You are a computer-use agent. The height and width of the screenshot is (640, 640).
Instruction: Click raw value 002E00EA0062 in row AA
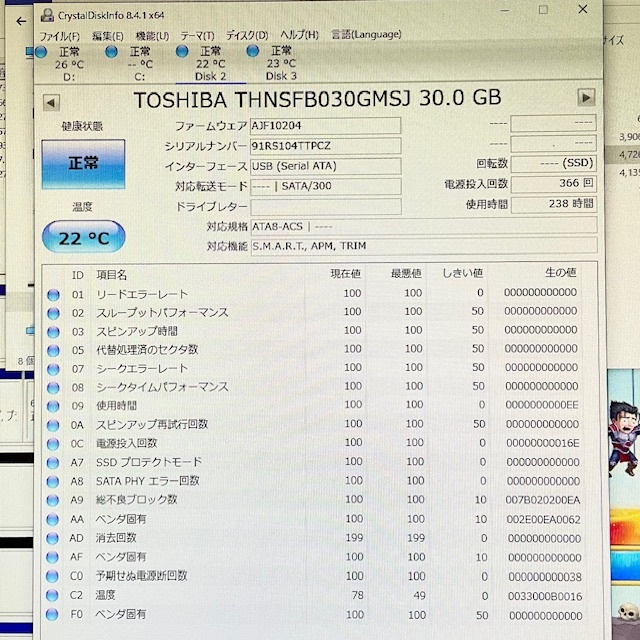coord(543,519)
